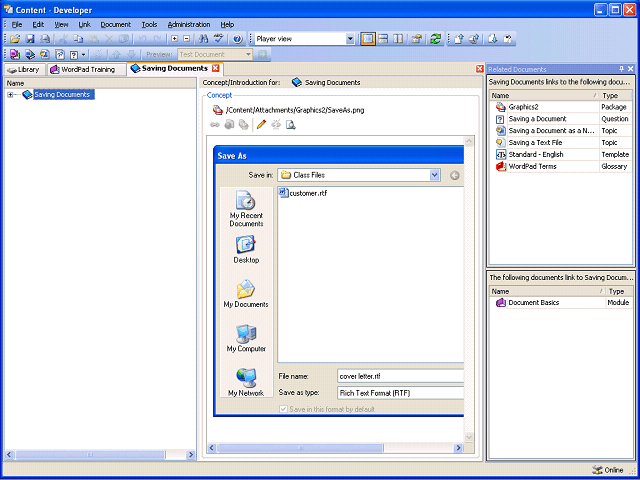Click the horizontal scrollbar thumb in Concept pane
Viewport: 640px width, 480px height.
click(x=300, y=448)
